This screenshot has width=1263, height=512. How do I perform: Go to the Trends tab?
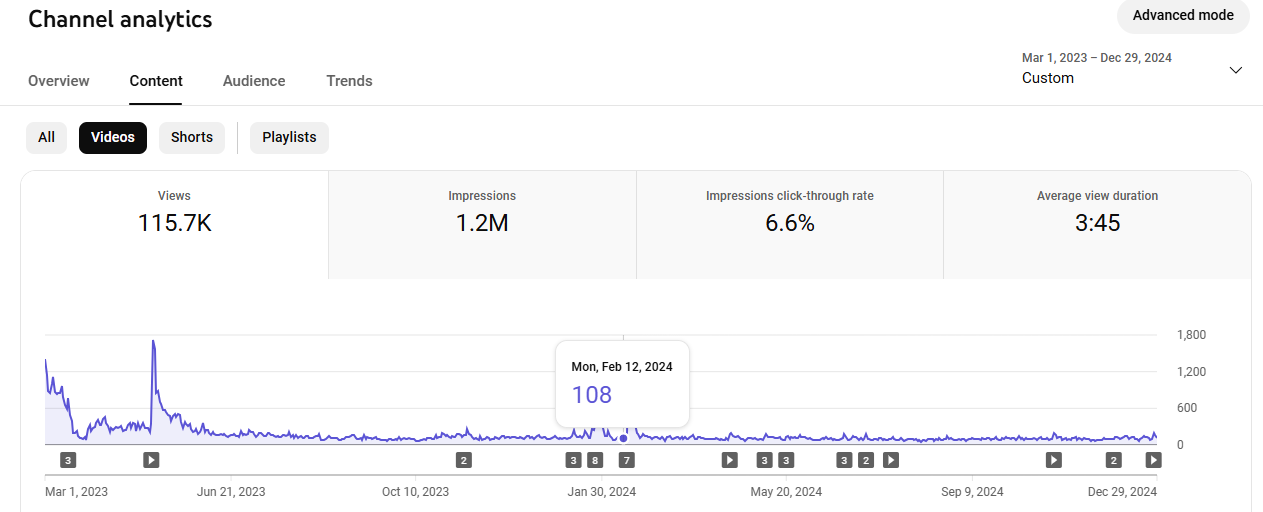[x=349, y=81]
